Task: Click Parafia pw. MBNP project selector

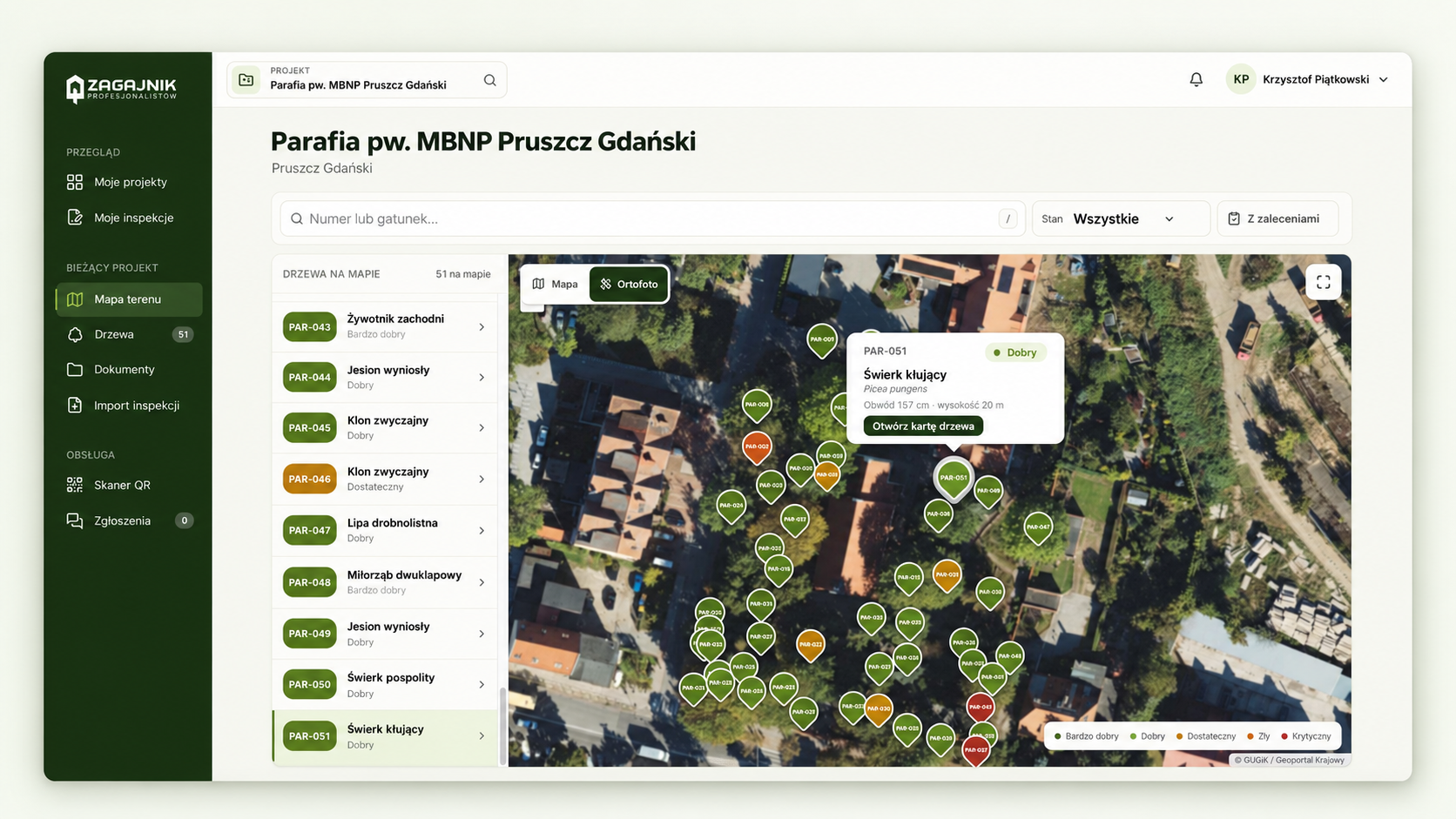Action: tap(367, 80)
